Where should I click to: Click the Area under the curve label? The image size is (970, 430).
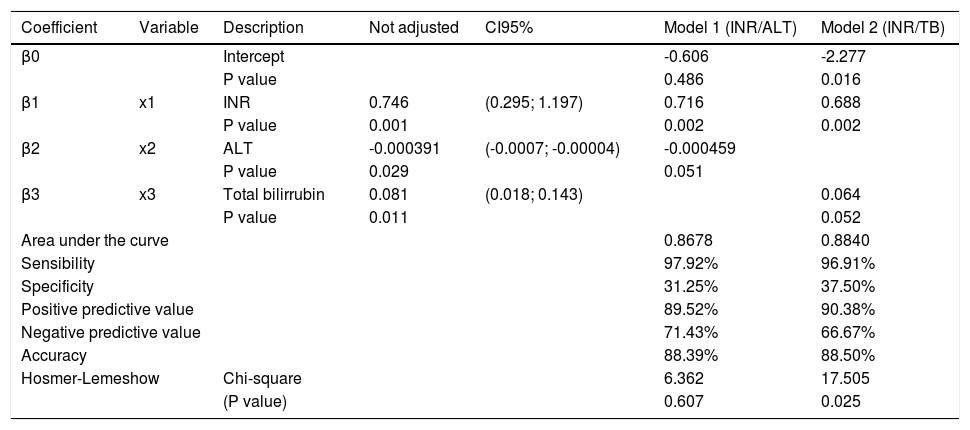(91, 241)
